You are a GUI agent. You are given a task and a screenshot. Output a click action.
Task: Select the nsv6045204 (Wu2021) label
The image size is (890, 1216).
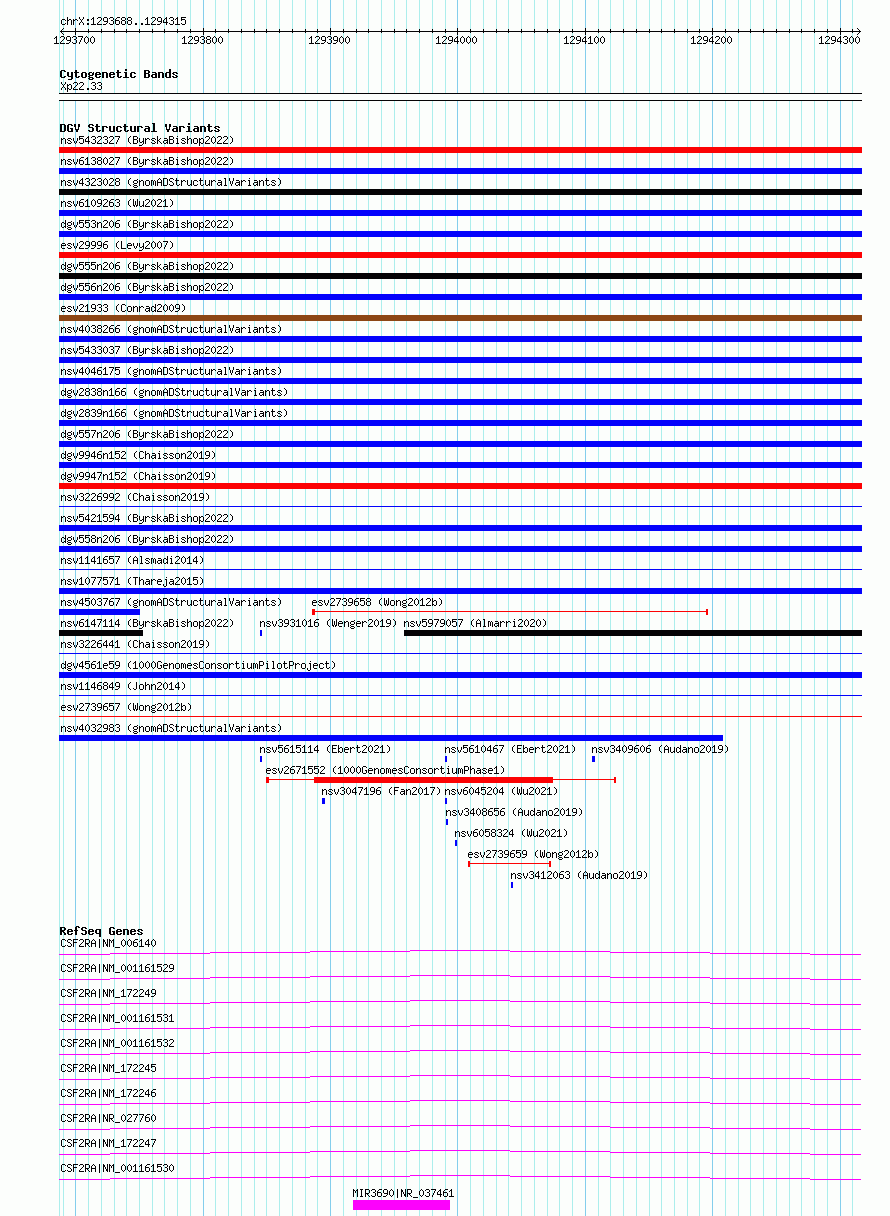[502, 791]
